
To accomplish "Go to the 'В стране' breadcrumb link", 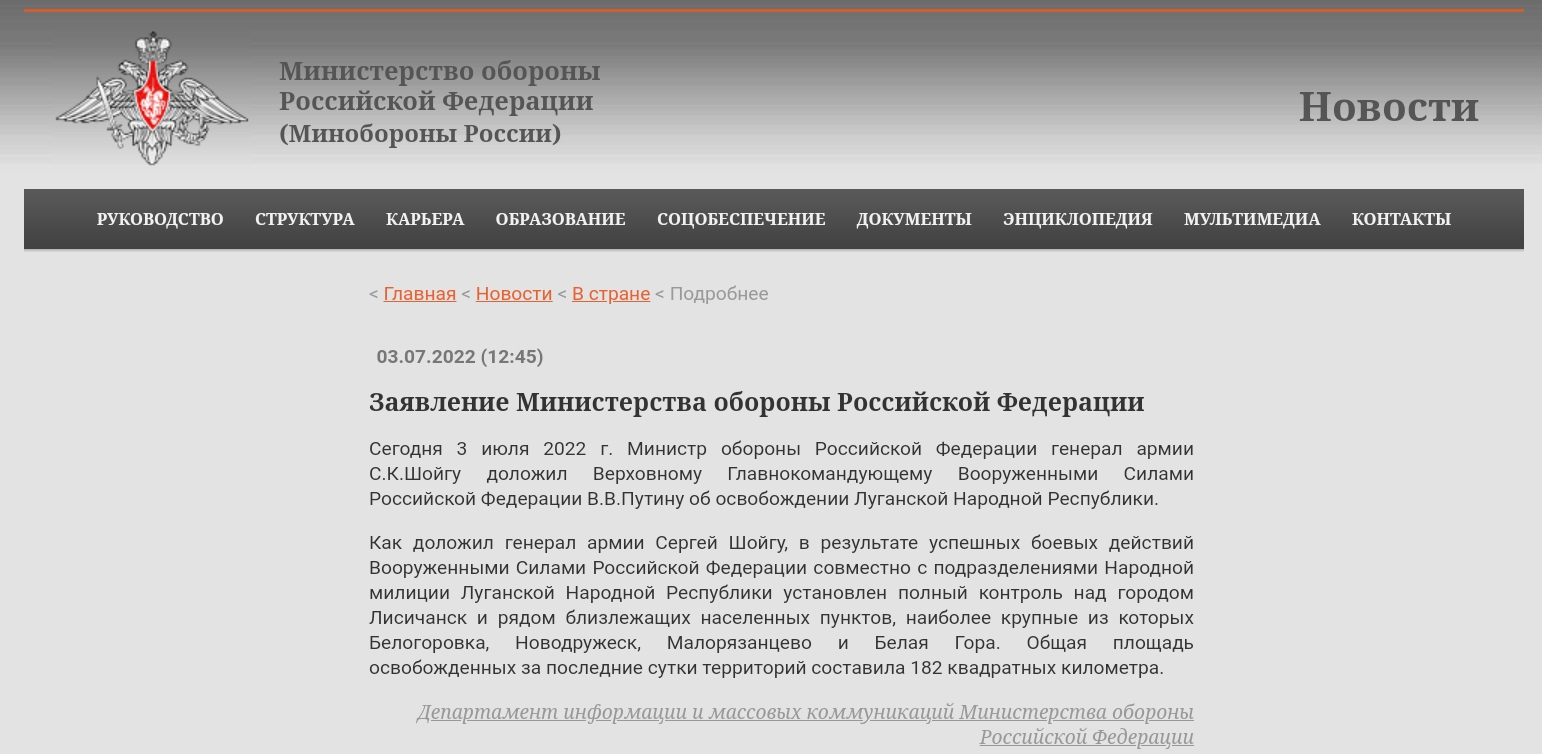I will [x=611, y=294].
